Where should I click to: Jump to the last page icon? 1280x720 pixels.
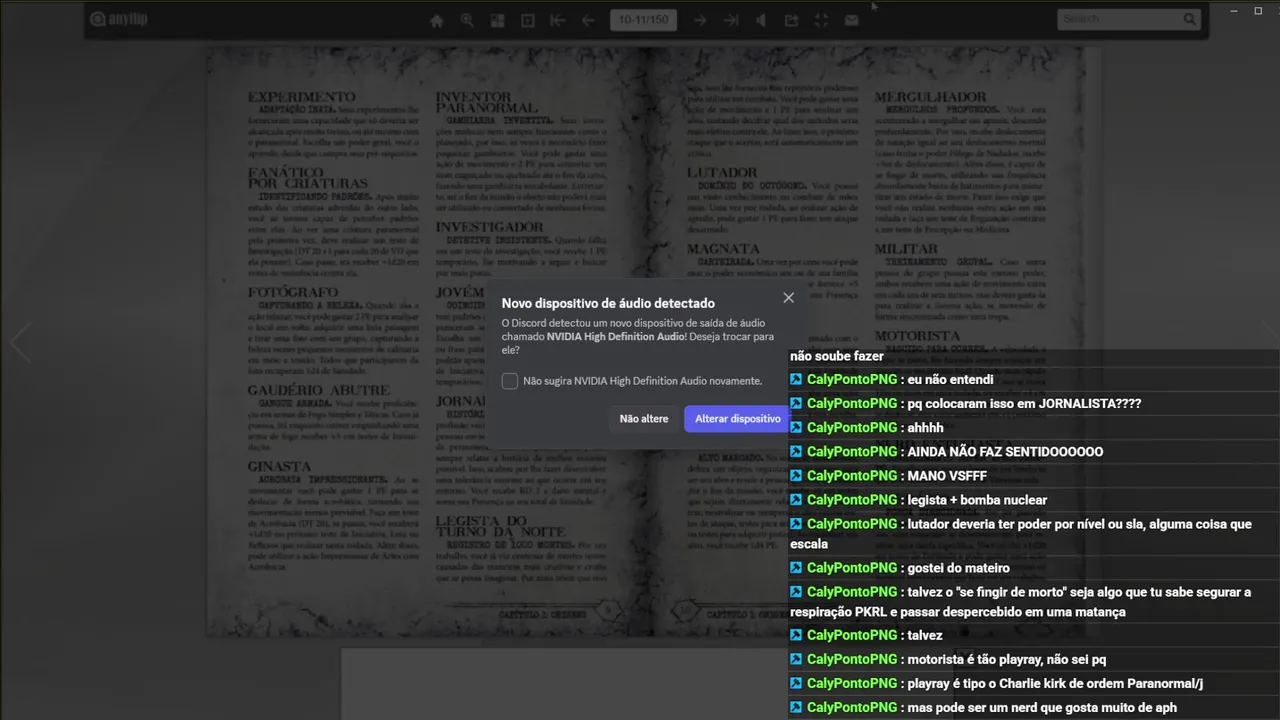pos(731,20)
